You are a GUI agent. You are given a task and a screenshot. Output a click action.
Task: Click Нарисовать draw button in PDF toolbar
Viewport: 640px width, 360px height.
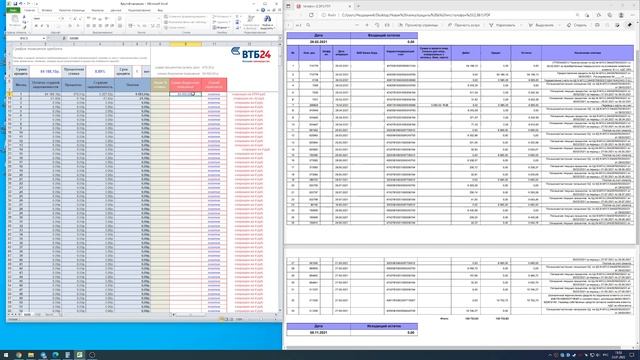pyautogui.click(x=502, y=25)
